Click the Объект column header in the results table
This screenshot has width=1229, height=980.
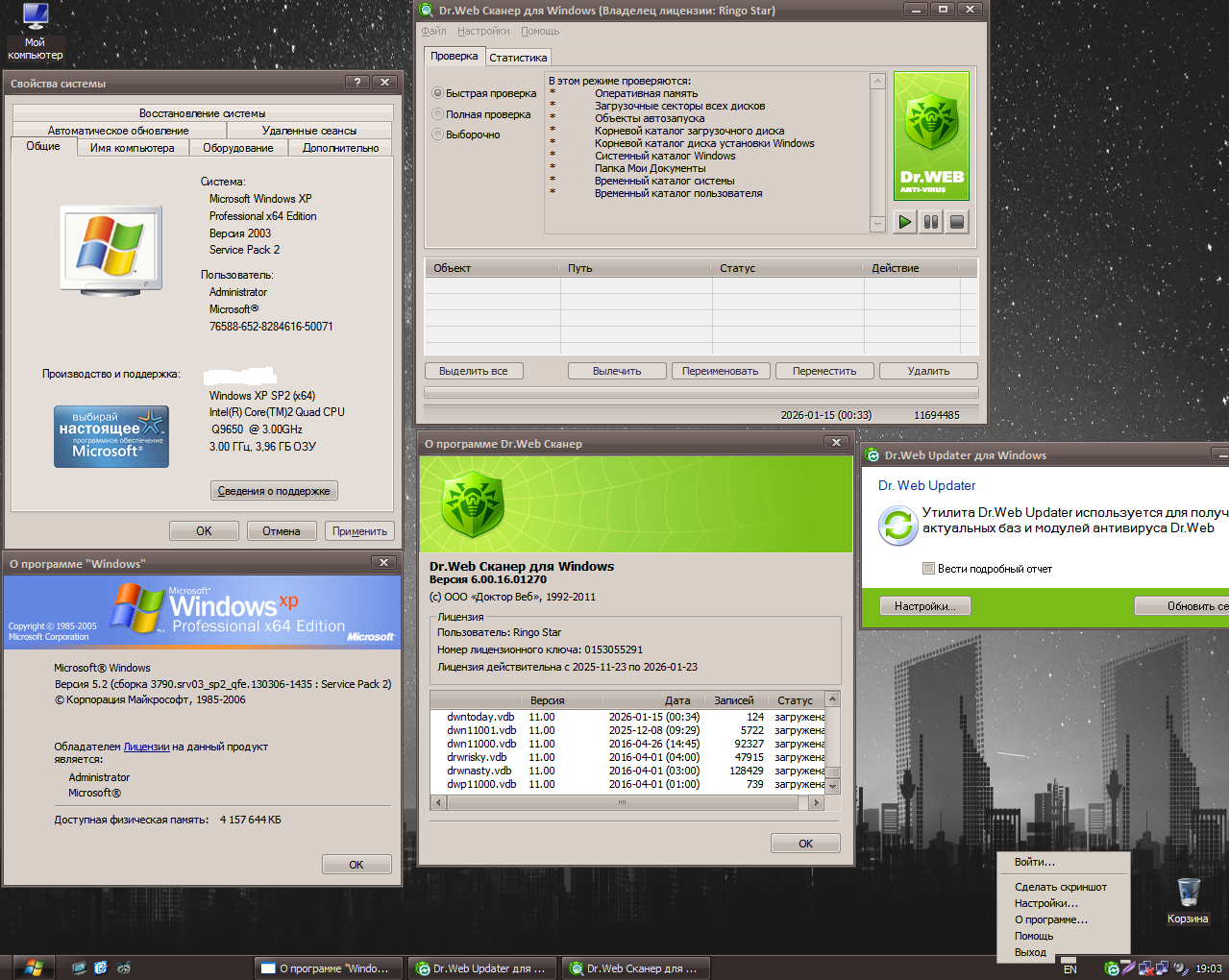[x=492, y=268]
